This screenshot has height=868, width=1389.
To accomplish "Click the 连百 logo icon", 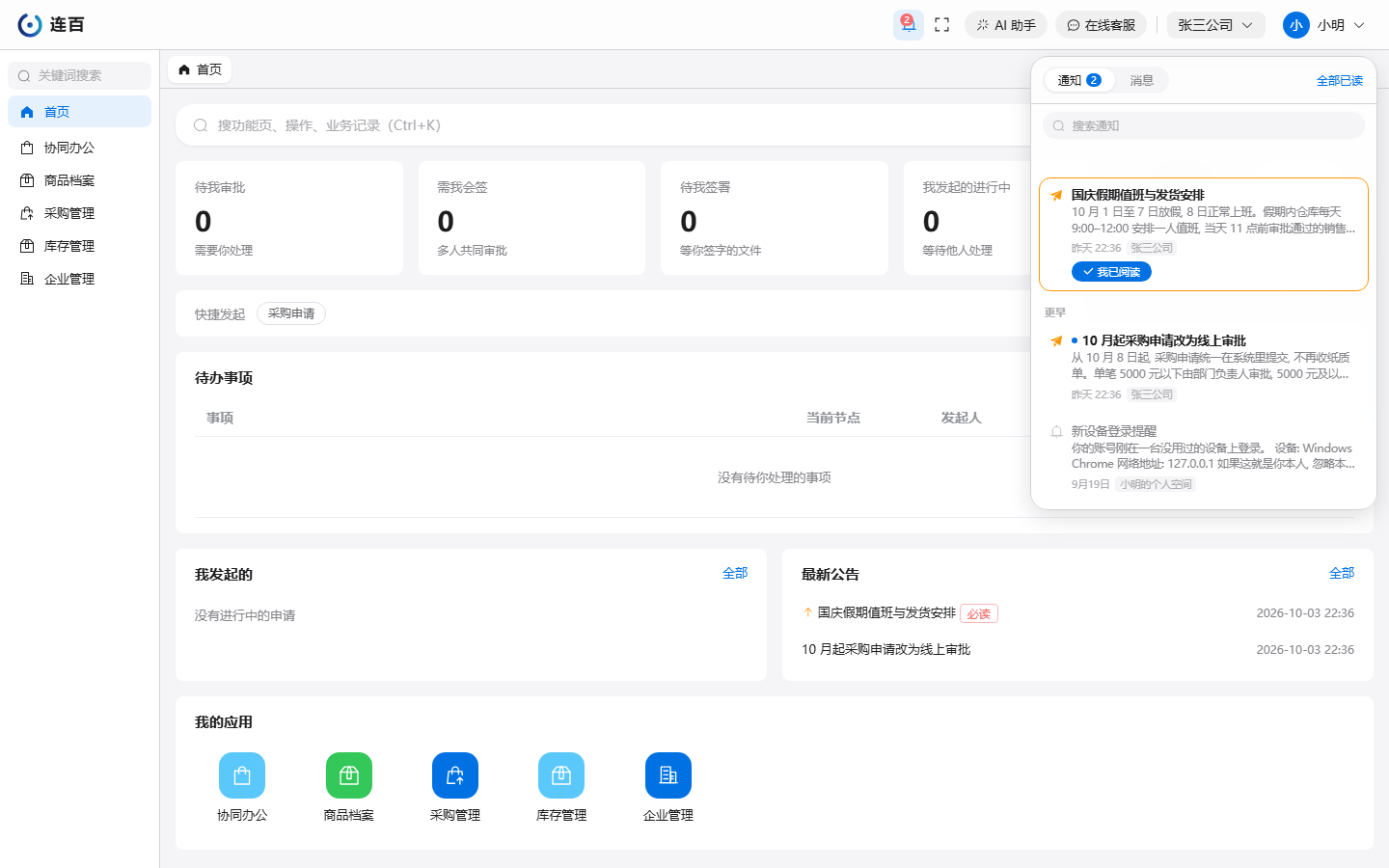I will 30,25.
